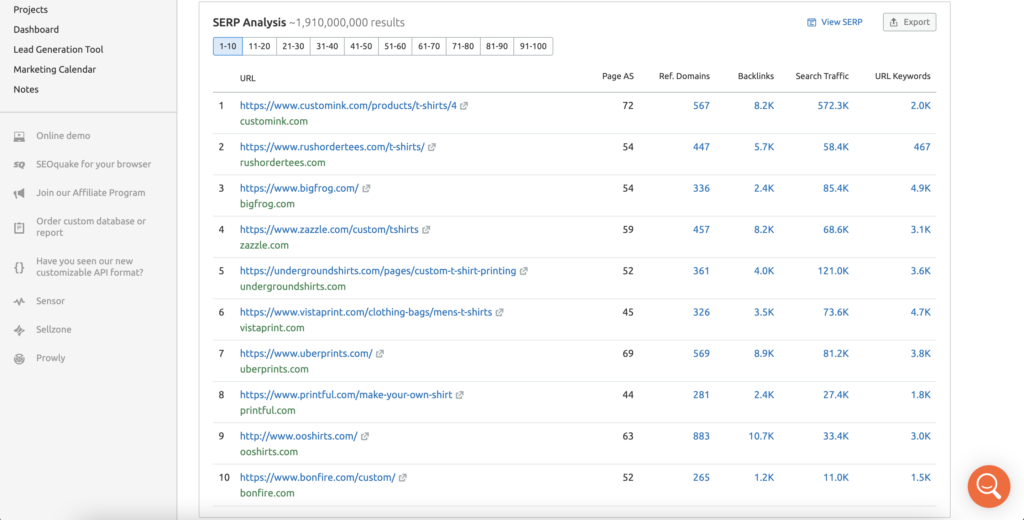
Task: Open printful.com URL external link icon
Action: (x=460, y=395)
